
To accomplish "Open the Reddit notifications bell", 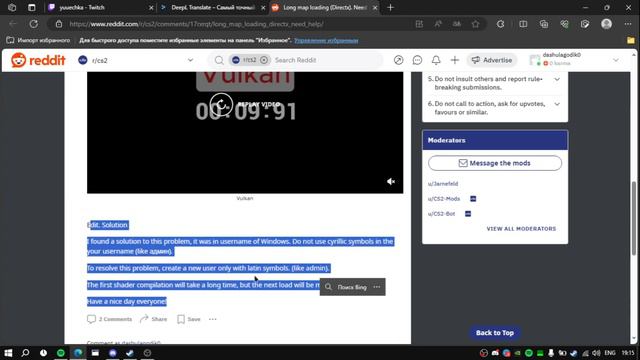I will pyautogui.click(x=436, y=60).
